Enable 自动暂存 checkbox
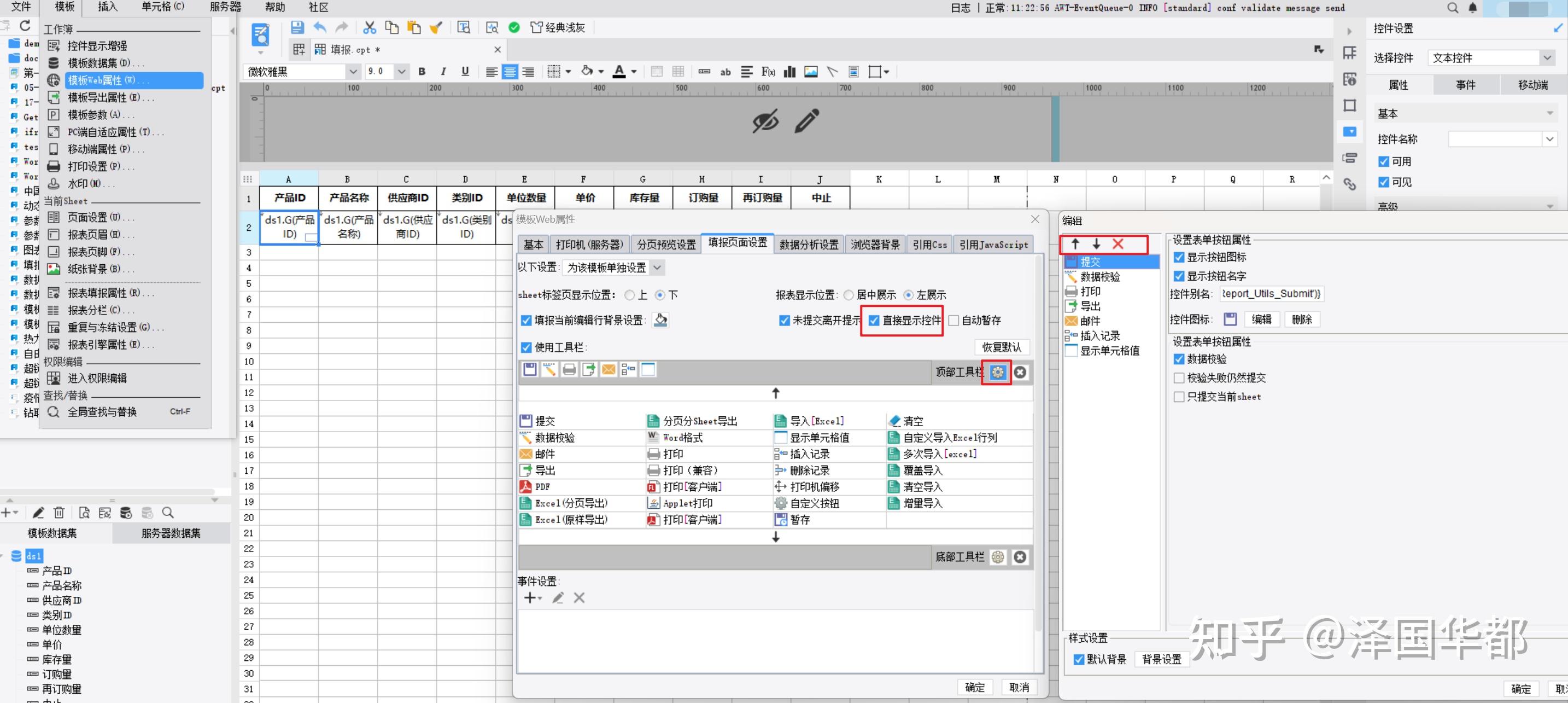This screenshot has height=703, width=1568. tap(954, 321)
